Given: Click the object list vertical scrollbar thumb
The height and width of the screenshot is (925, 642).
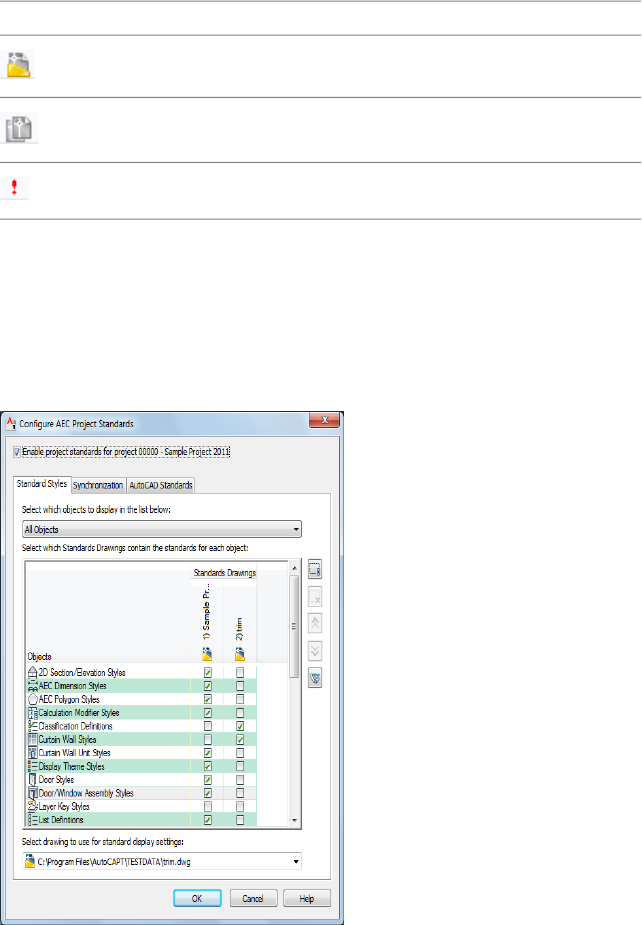Looking at the screenshot, I should click(295, 626).
